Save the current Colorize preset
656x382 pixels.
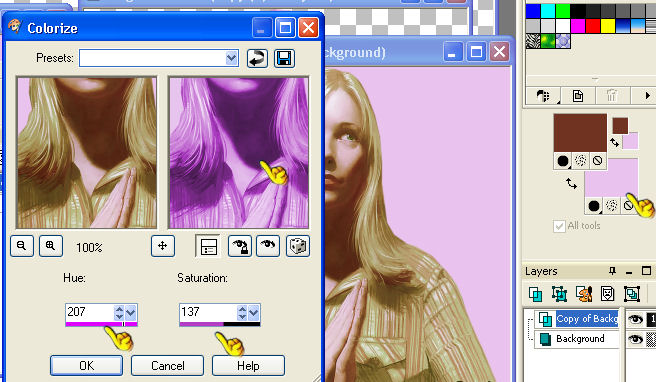coord(284,58)
